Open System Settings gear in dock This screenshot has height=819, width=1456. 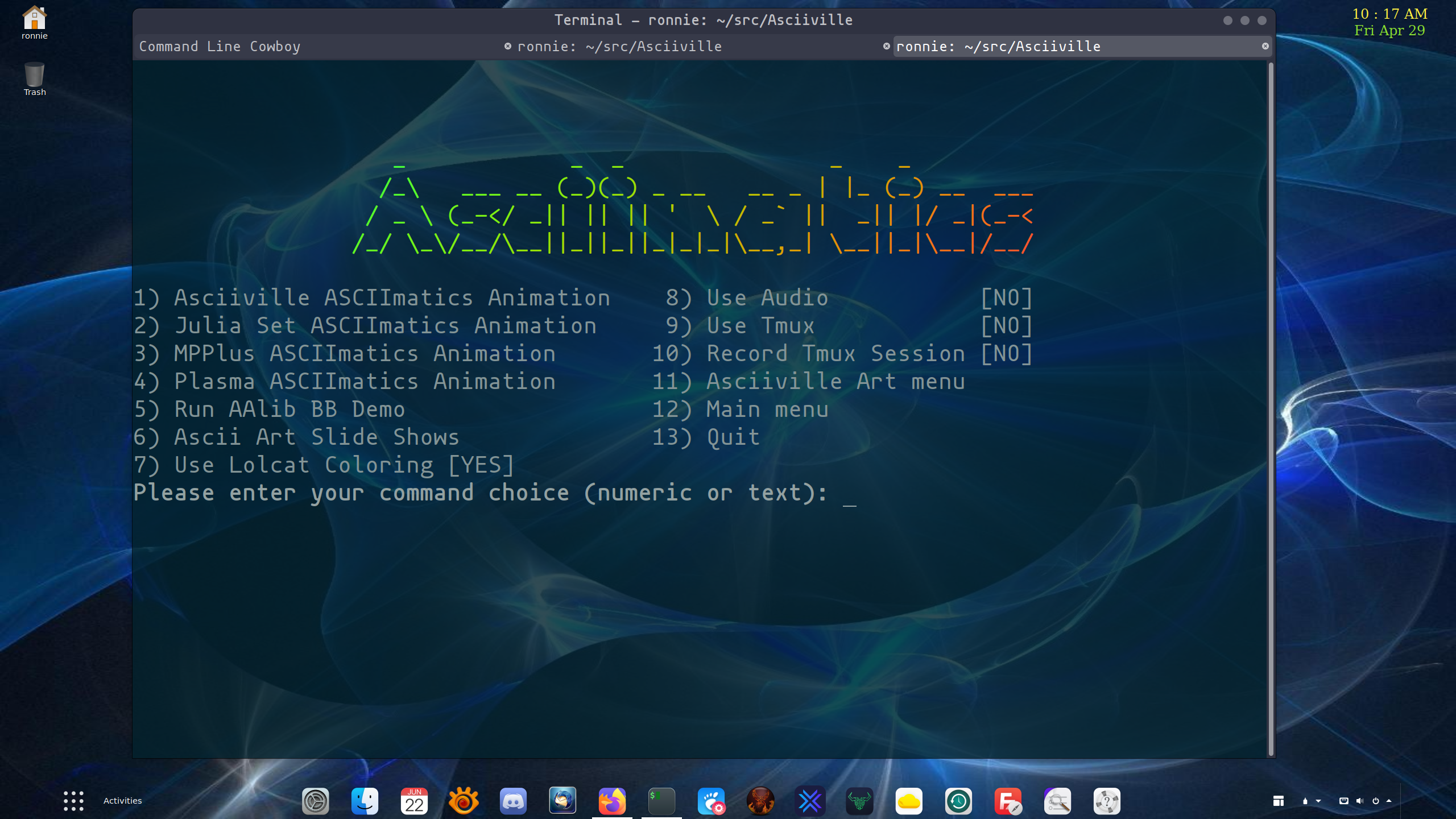coord(315,801)
